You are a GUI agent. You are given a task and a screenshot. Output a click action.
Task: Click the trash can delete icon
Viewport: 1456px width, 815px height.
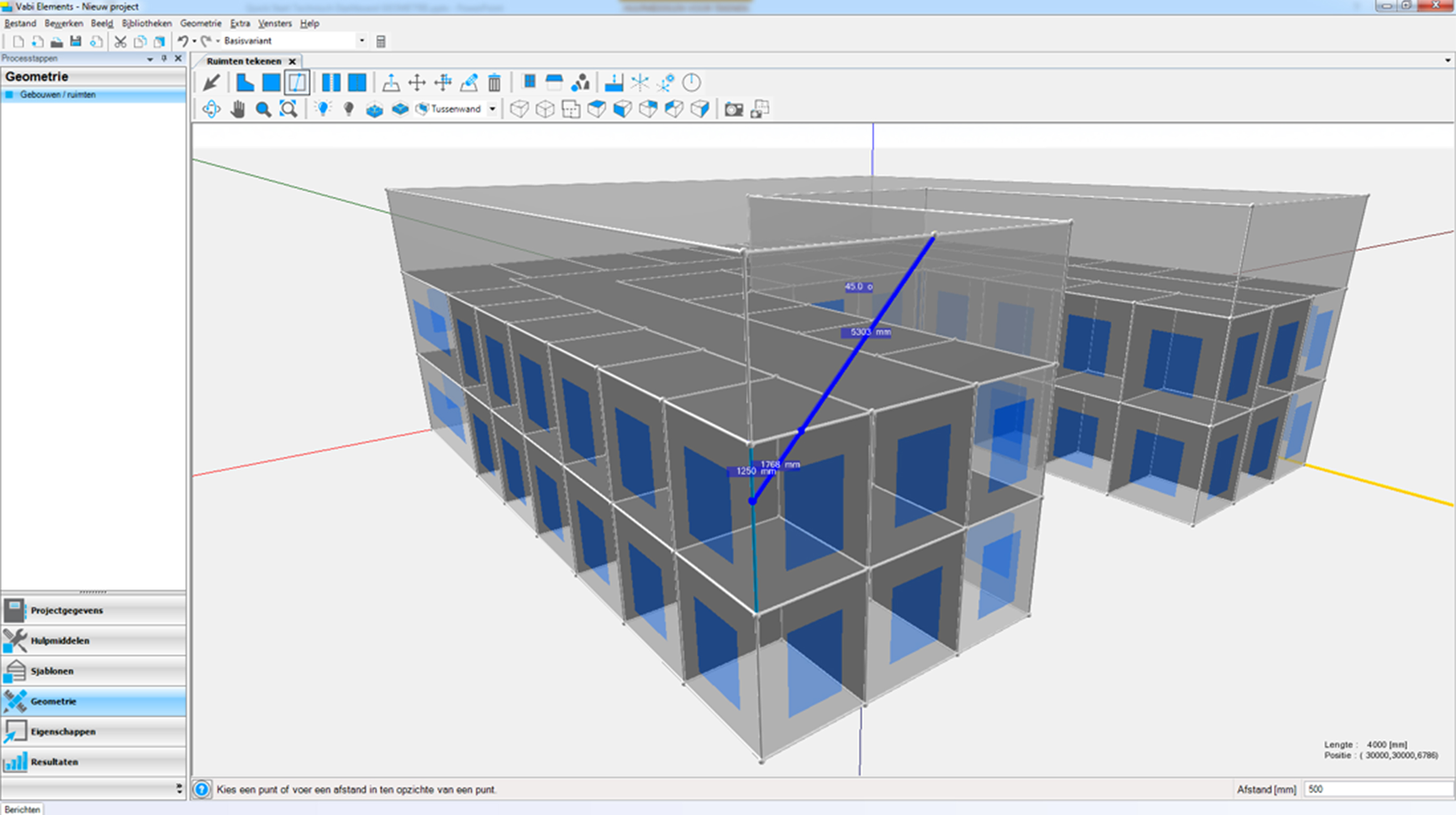click(494, 83)
